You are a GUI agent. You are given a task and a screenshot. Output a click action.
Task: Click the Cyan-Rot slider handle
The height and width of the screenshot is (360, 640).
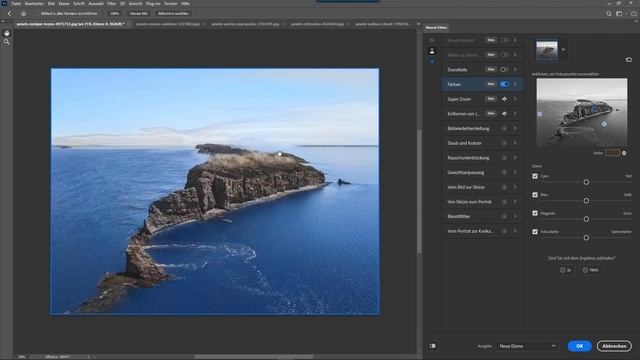click(586, 182)
